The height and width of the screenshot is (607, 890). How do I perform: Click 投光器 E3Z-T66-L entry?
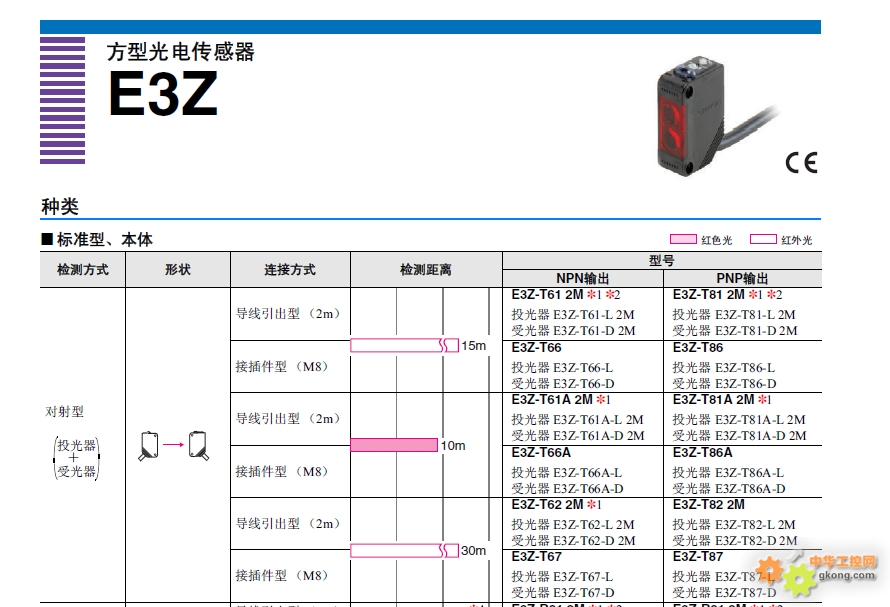click(562, 367)
